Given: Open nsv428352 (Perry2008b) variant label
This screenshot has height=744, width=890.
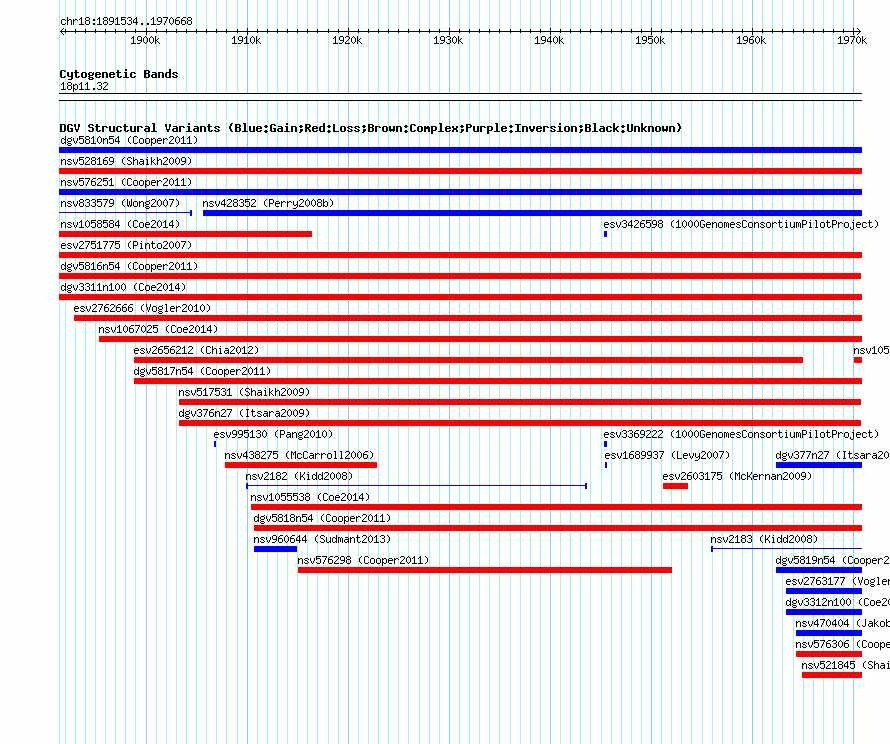Looking at the screenshot, I should 268,203.
